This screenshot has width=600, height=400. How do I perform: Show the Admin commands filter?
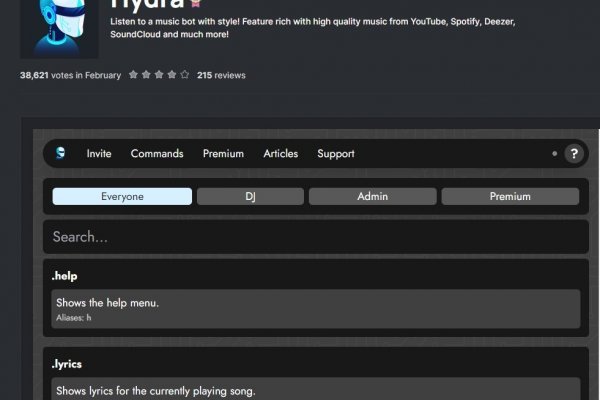pos(372,197)
